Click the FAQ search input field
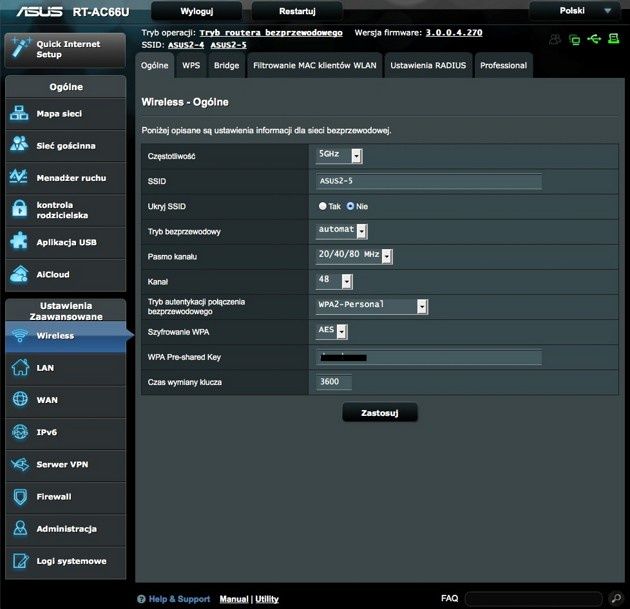The image size is (630, 609). click(534, 599)
